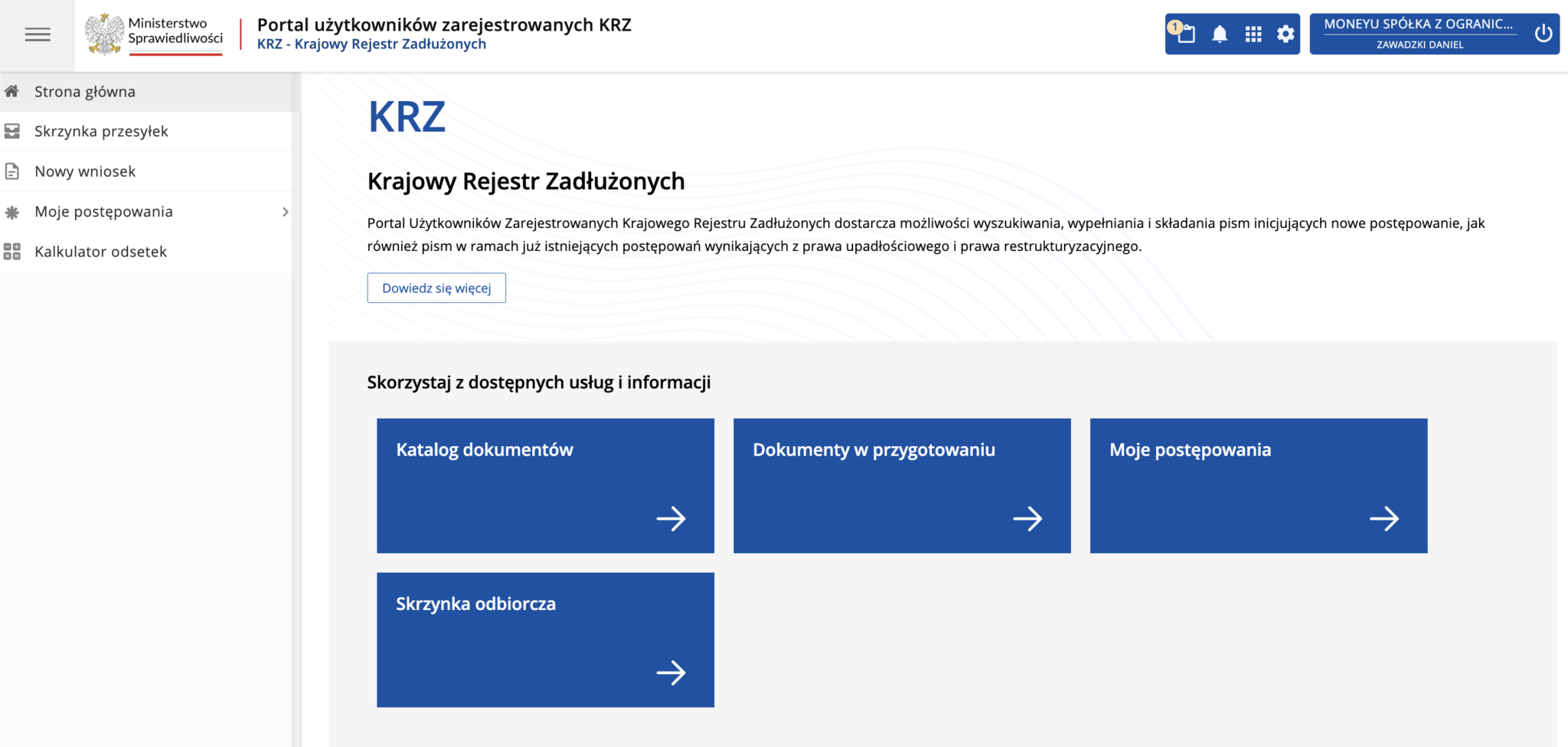Click the inbox icon beside Skrzynka przesyłek
Screen dimensions: 1568x747
(12, 132)
